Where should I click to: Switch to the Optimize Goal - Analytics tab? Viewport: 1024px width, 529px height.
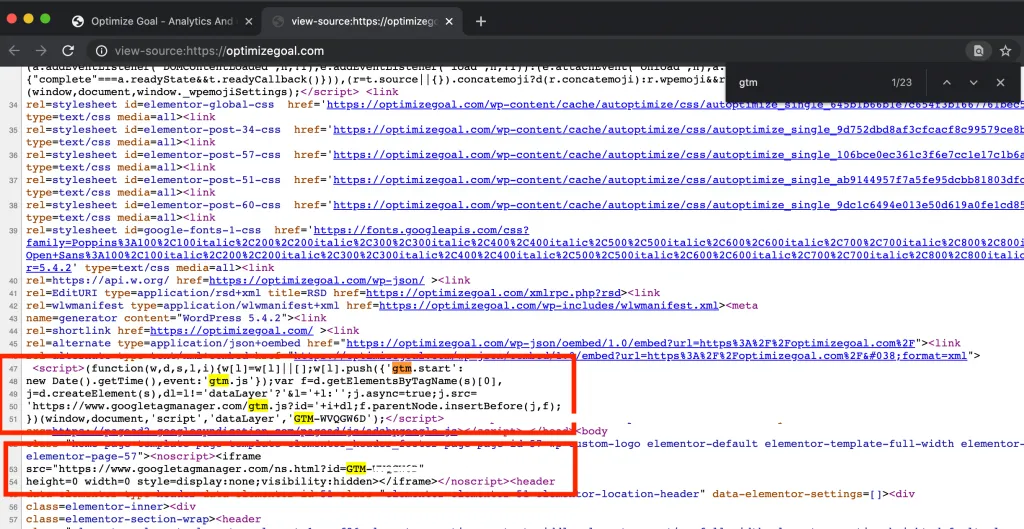coord(162,22)
